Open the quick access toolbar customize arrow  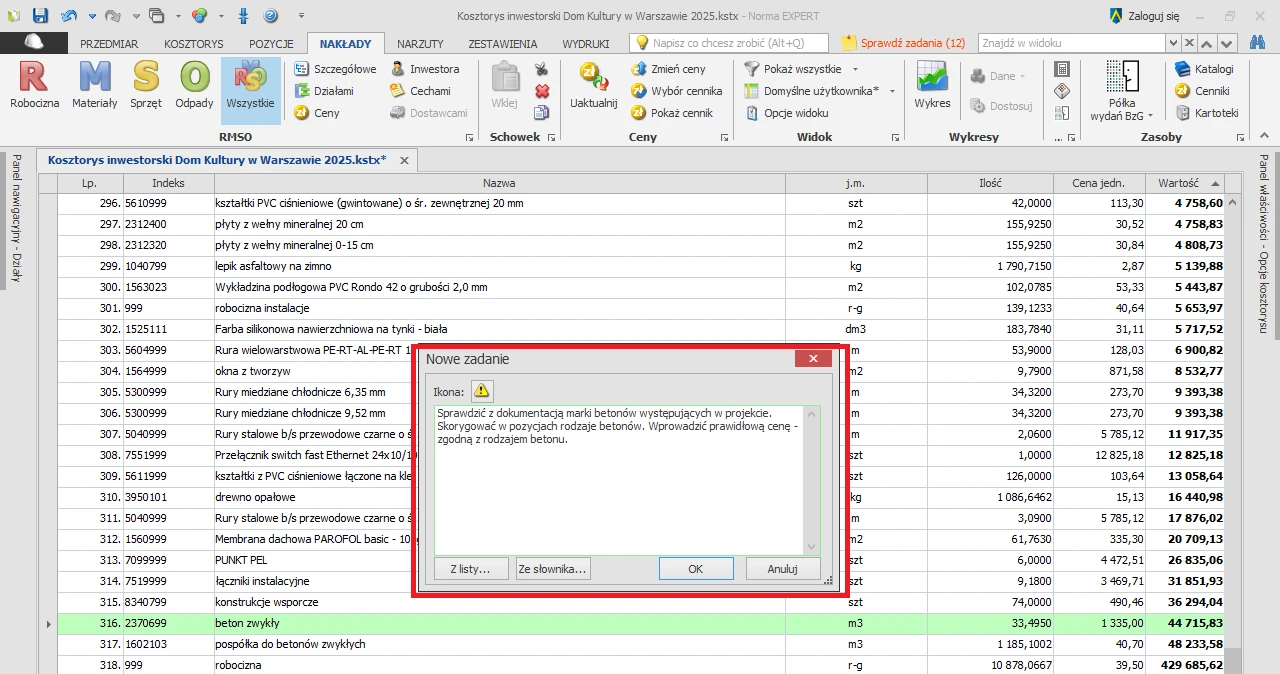coord(302,16)
